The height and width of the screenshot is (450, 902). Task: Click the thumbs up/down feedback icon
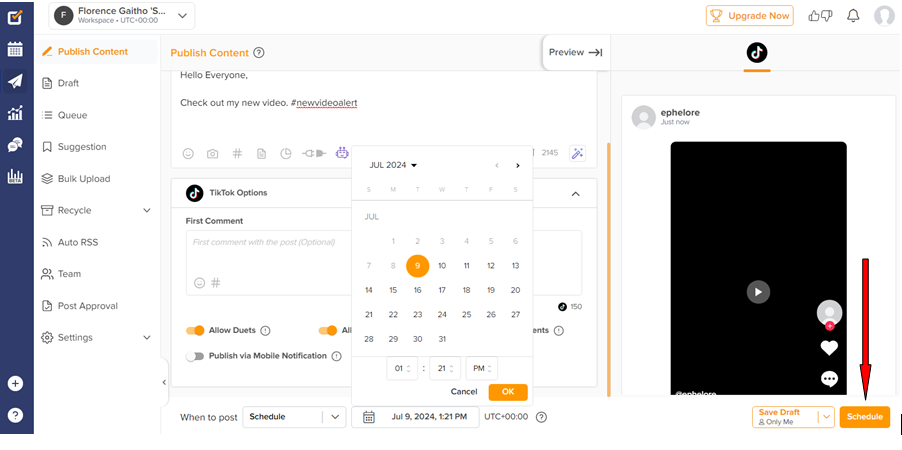coord(820,16)
